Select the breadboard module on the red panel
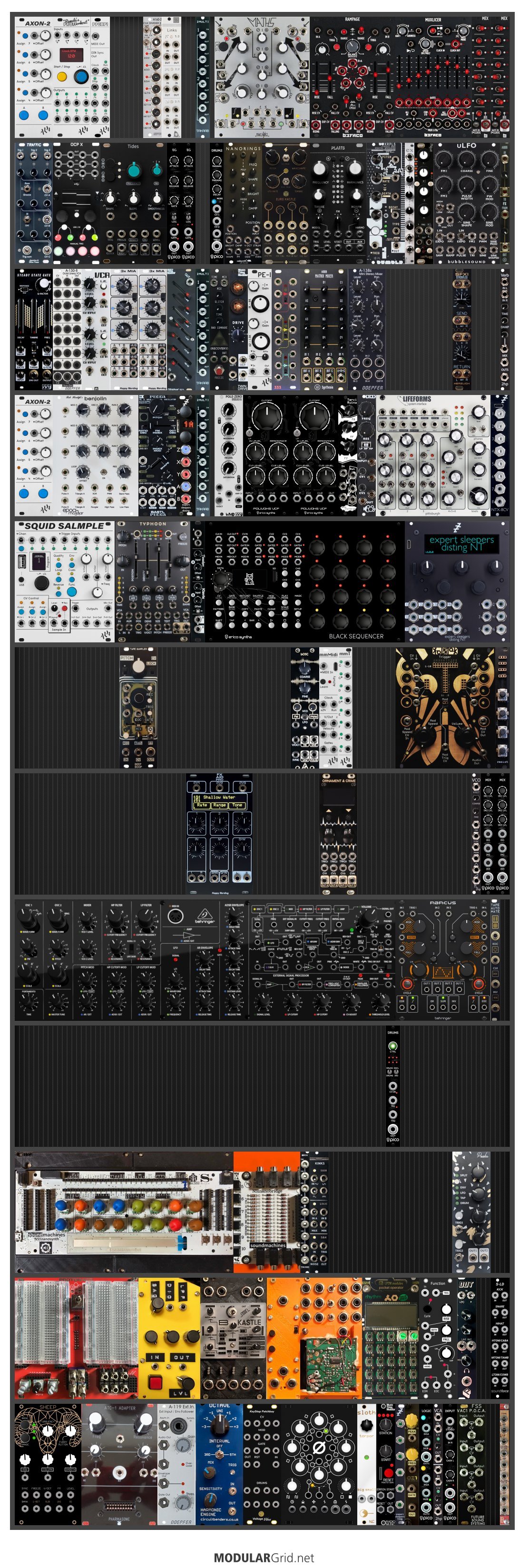Image resolution: width=529 pixels, height=1568 pixels. [x=76, y=1338]
